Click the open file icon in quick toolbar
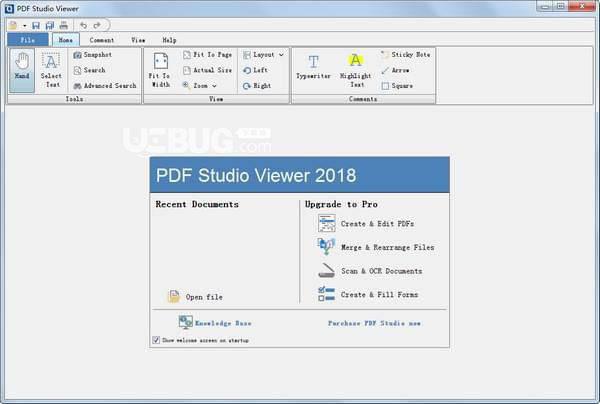The height and width of the screenshot is (404, 600). (13, 25)
